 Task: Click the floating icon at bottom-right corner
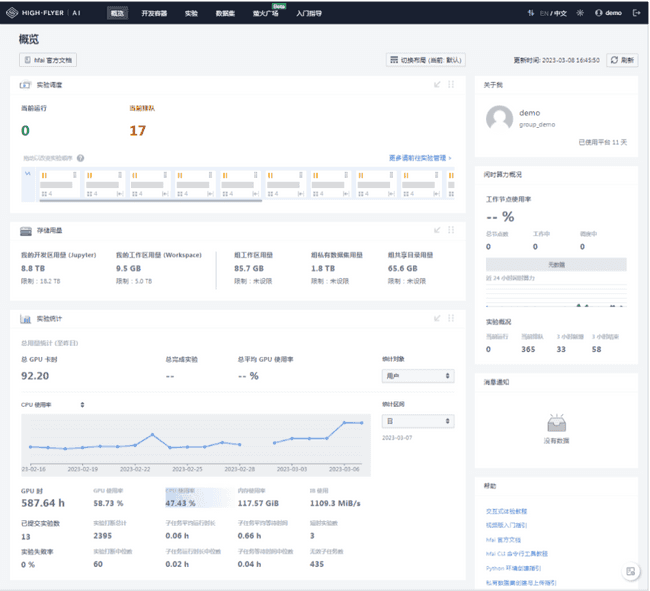pyautogui.click(x=631, y=571)
